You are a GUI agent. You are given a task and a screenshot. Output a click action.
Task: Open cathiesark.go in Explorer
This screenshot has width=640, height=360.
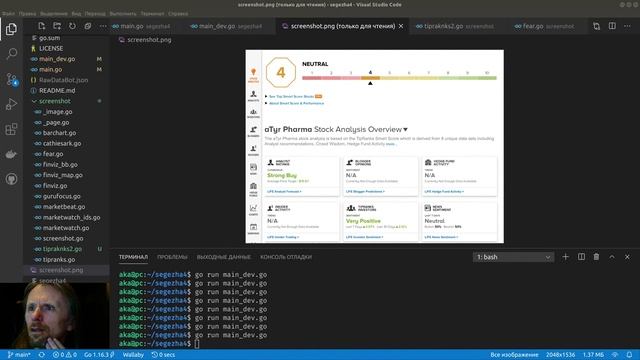(x=62, y=143)
